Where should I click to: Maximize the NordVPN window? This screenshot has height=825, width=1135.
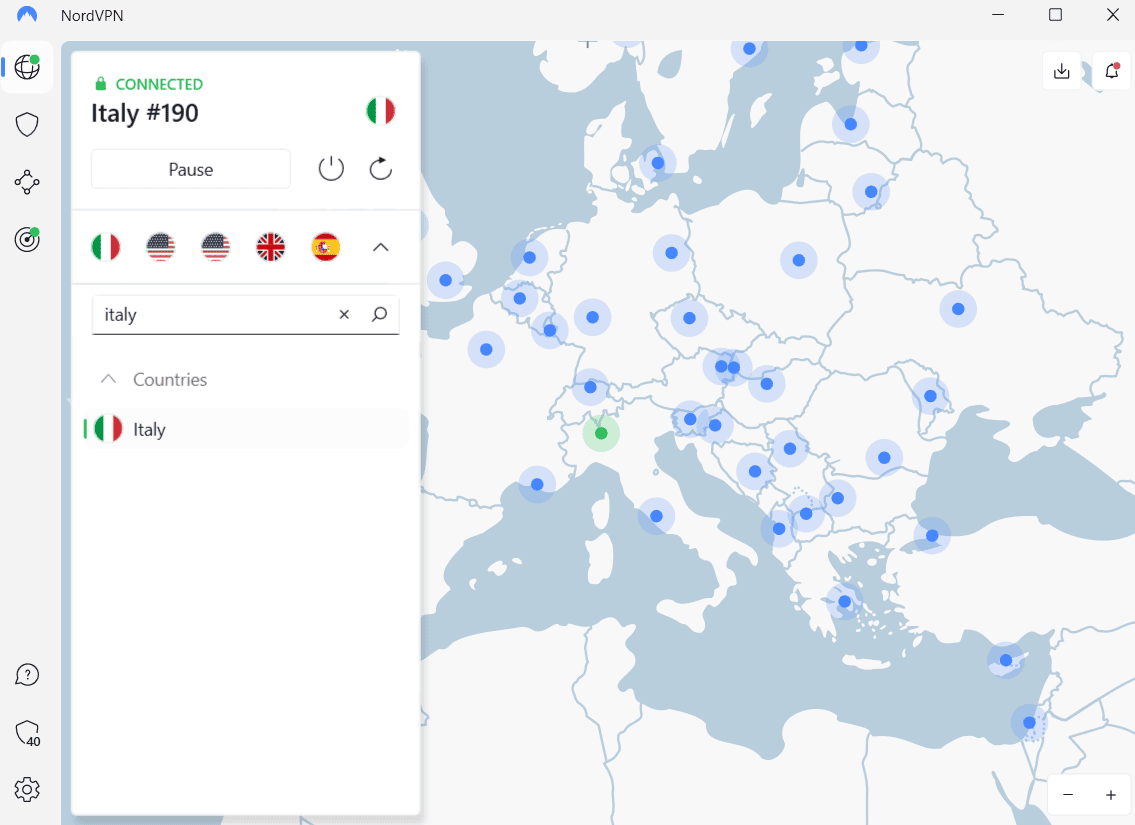point(1055,15)
